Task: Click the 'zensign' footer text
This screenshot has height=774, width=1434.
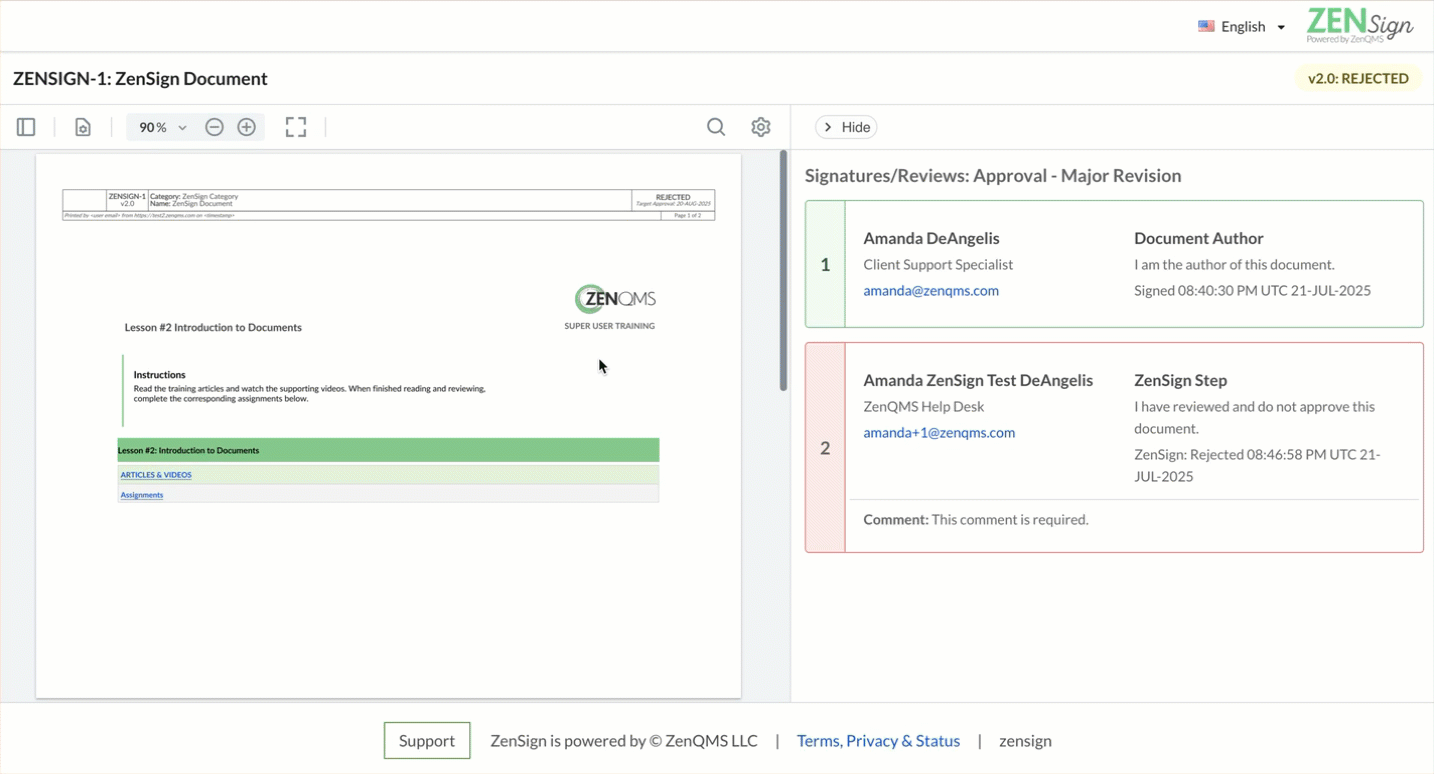Action: tap(1025, 741)
